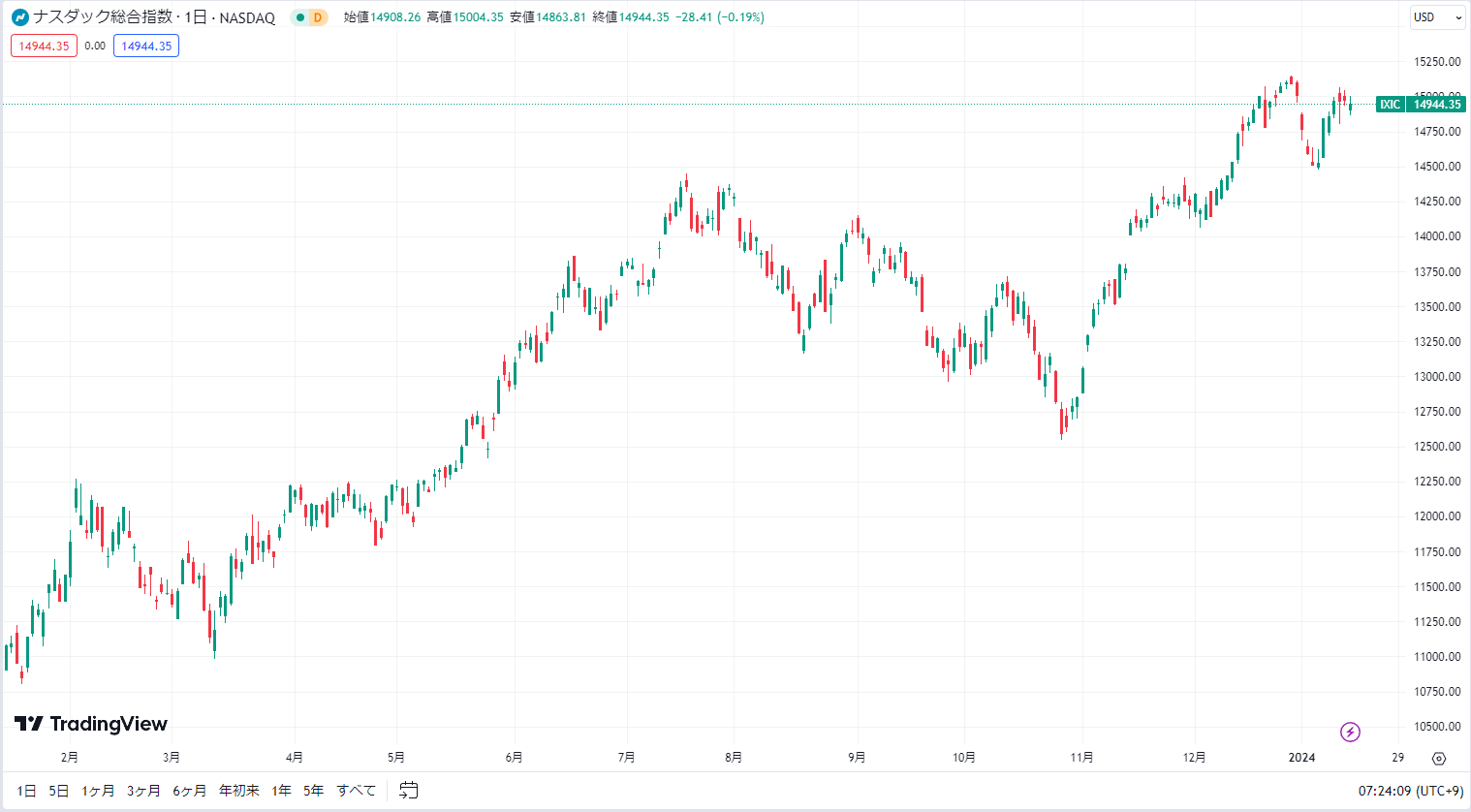Image resolution: width=1471 pixels, height=812 pixels.
Task: Select the 6ヶ月 time range
Action: click(x=189, y=791)
